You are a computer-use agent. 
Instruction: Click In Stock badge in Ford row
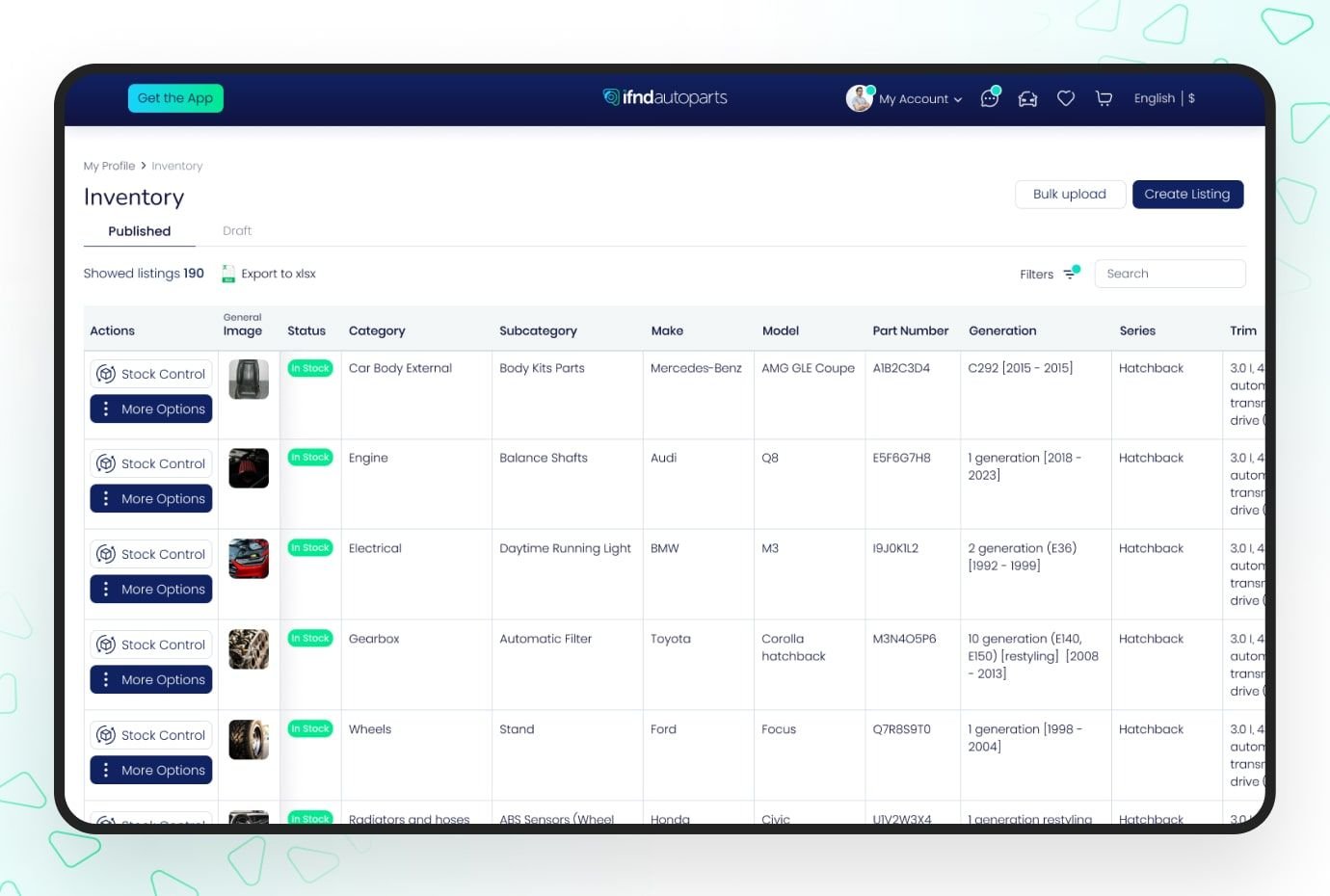click(x=310, y=729)
